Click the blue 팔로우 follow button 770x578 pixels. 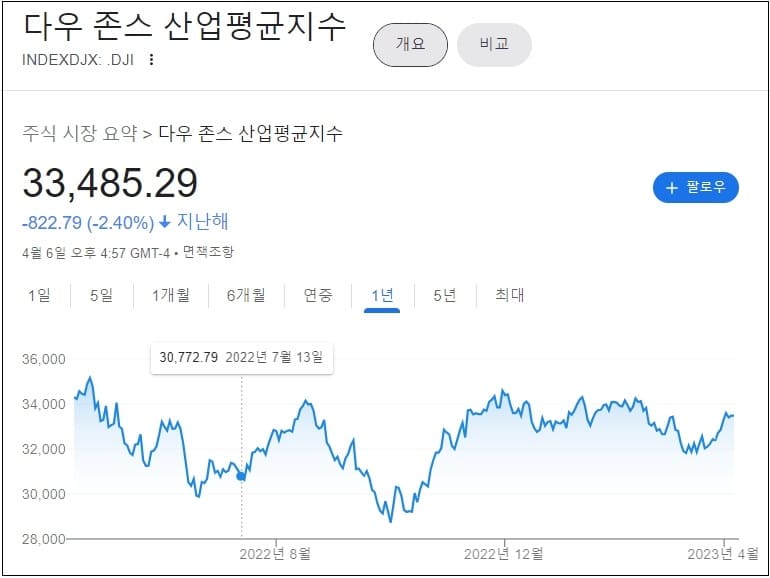tap(695, 187)
